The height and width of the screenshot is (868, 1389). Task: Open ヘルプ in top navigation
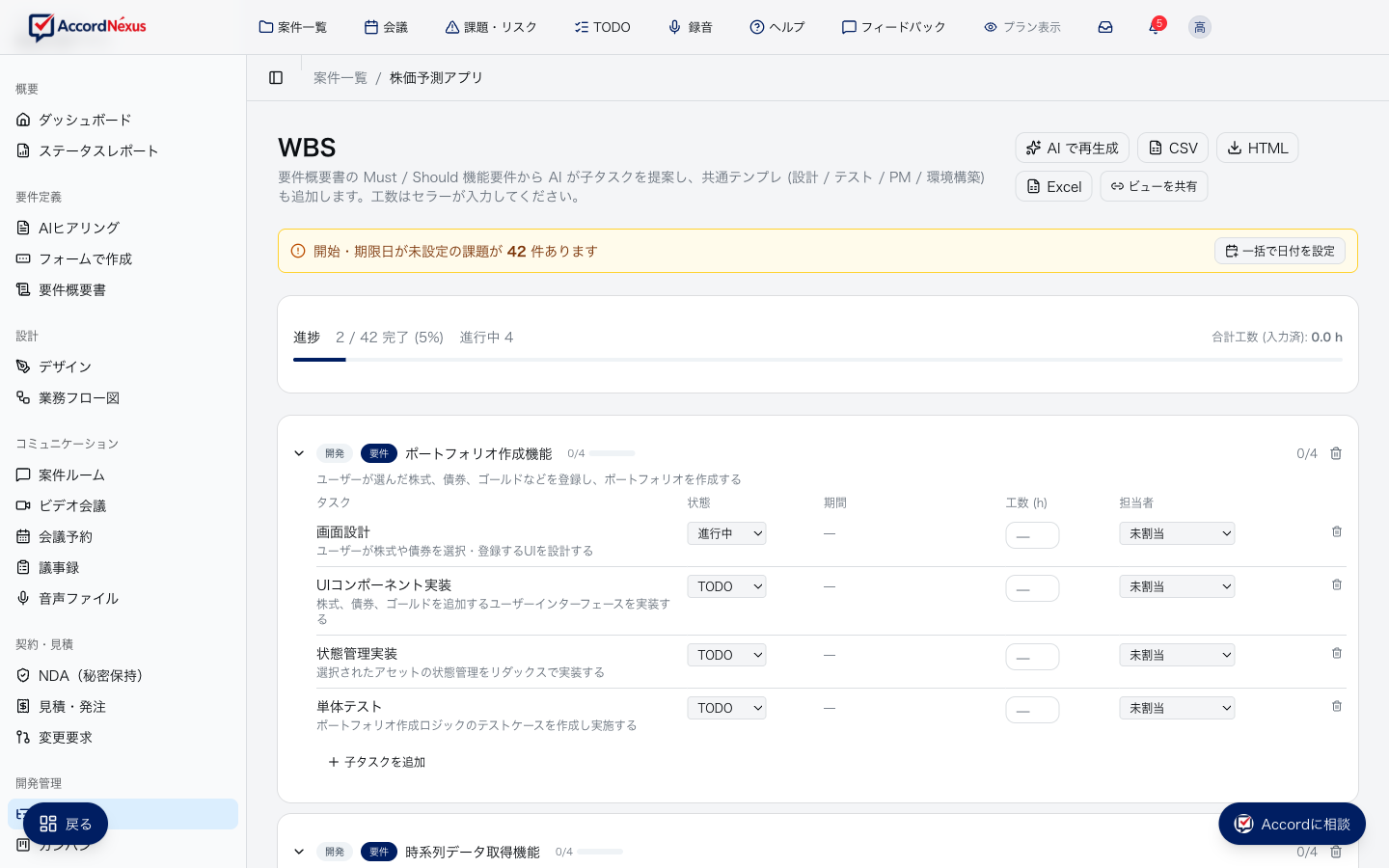[x=777, y=27]
